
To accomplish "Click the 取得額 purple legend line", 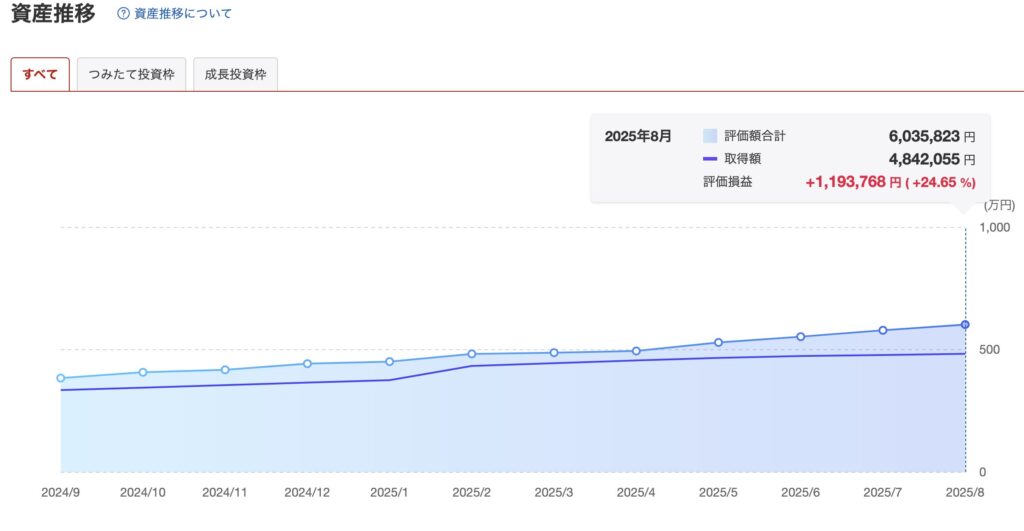I will tap(710, 159).
